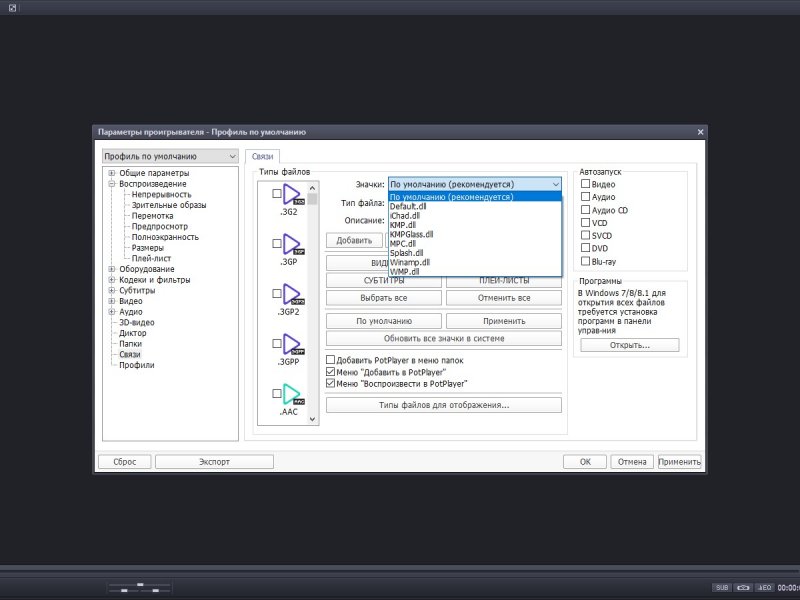Choose iChad.dll from the icons list
This screenshot has height=600, width=800.
point(475,215)
